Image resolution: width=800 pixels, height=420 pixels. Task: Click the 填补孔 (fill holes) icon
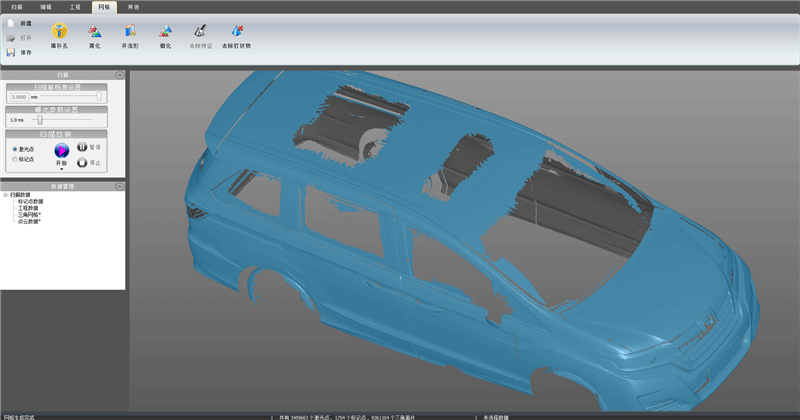pos(59,32)
